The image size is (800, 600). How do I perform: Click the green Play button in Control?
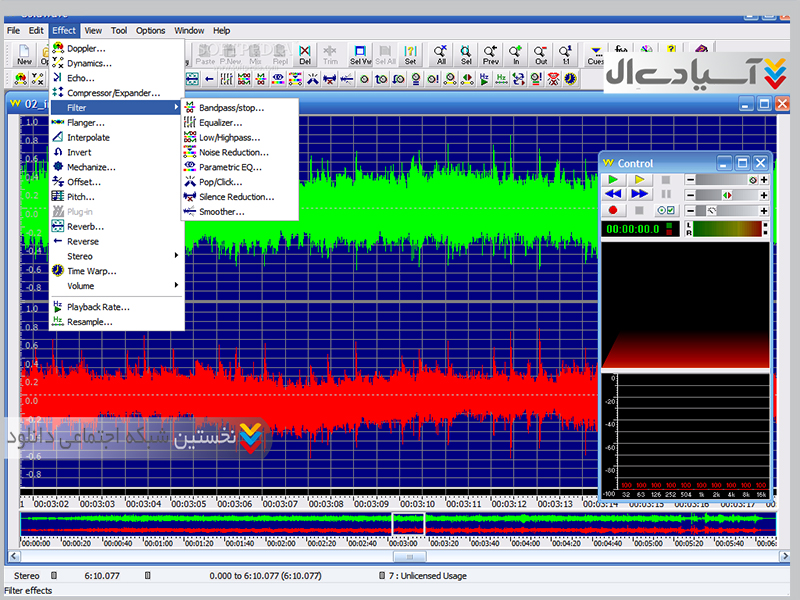coord(613,179)
